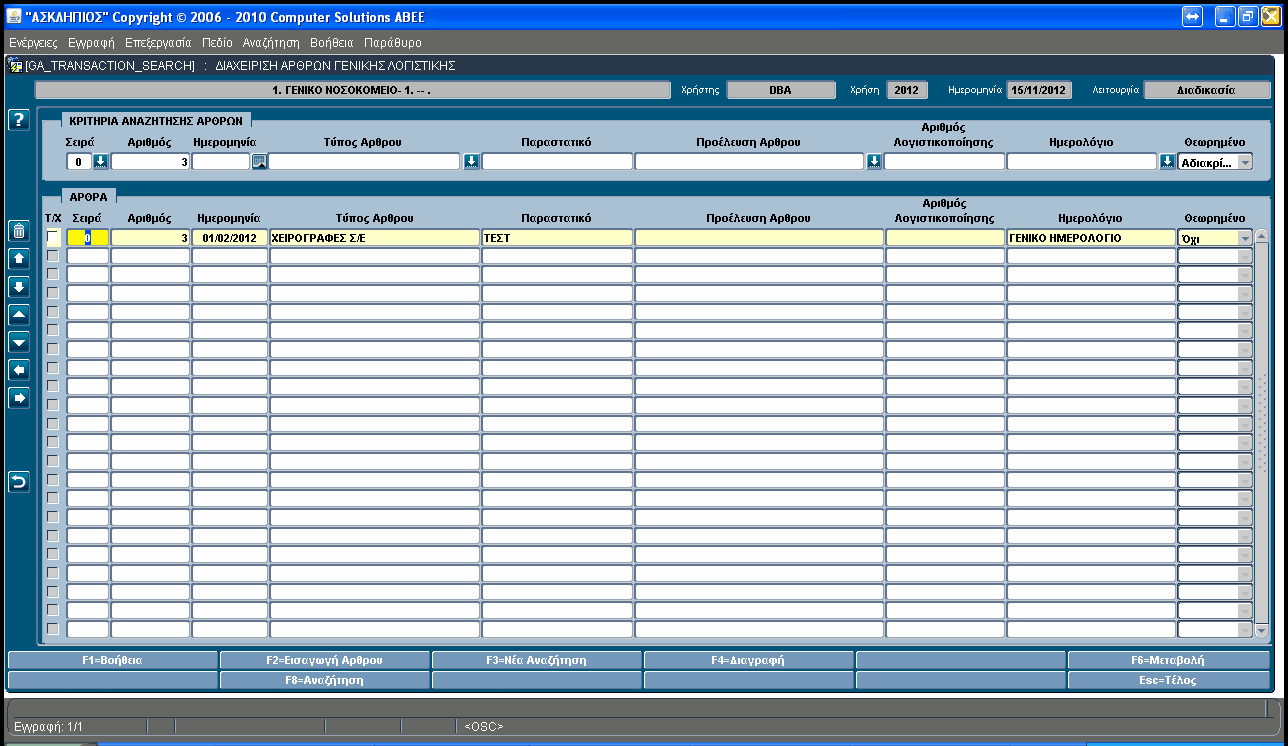Click Χρήστης value DBA
1288x746 pixels.
coord(780,90)
